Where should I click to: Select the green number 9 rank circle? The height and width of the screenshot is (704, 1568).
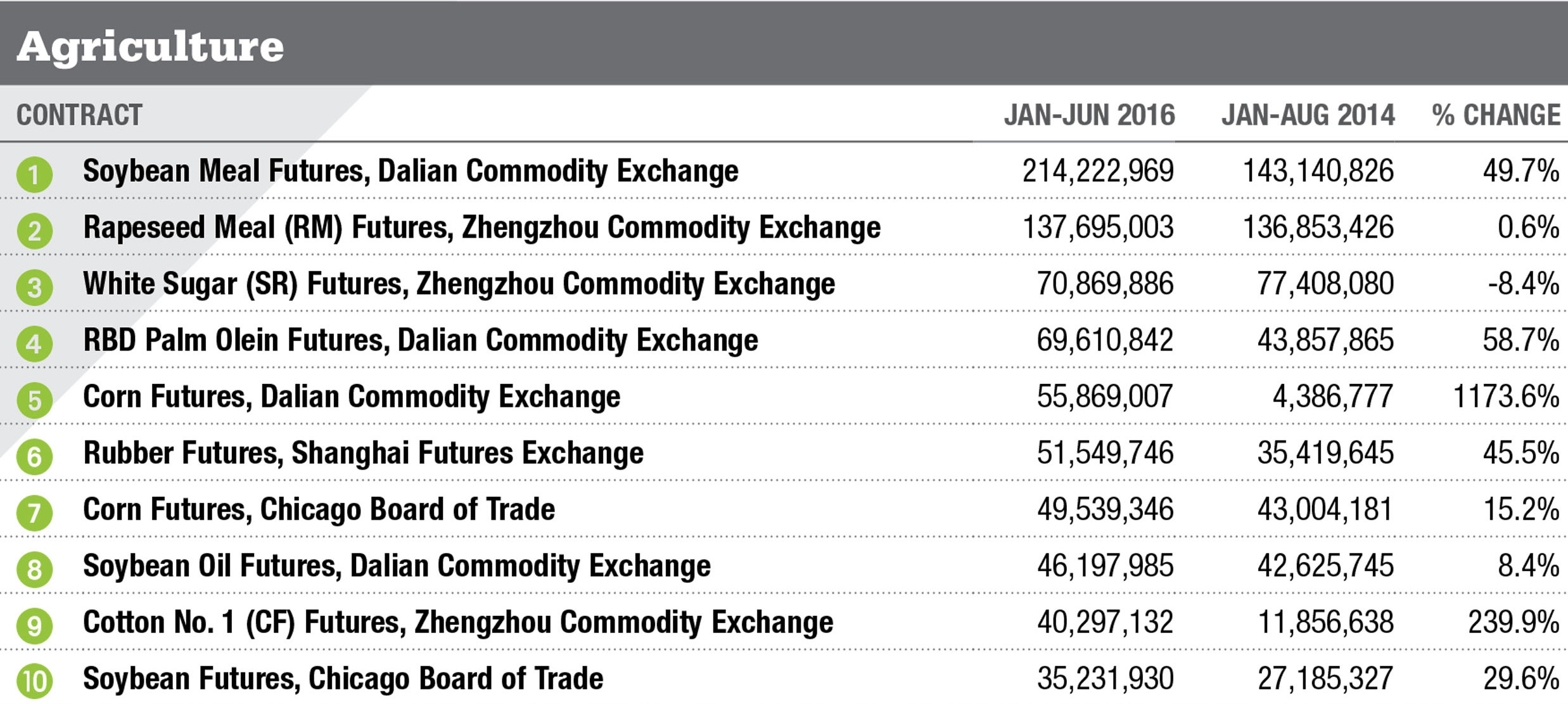tap(34, 625)
